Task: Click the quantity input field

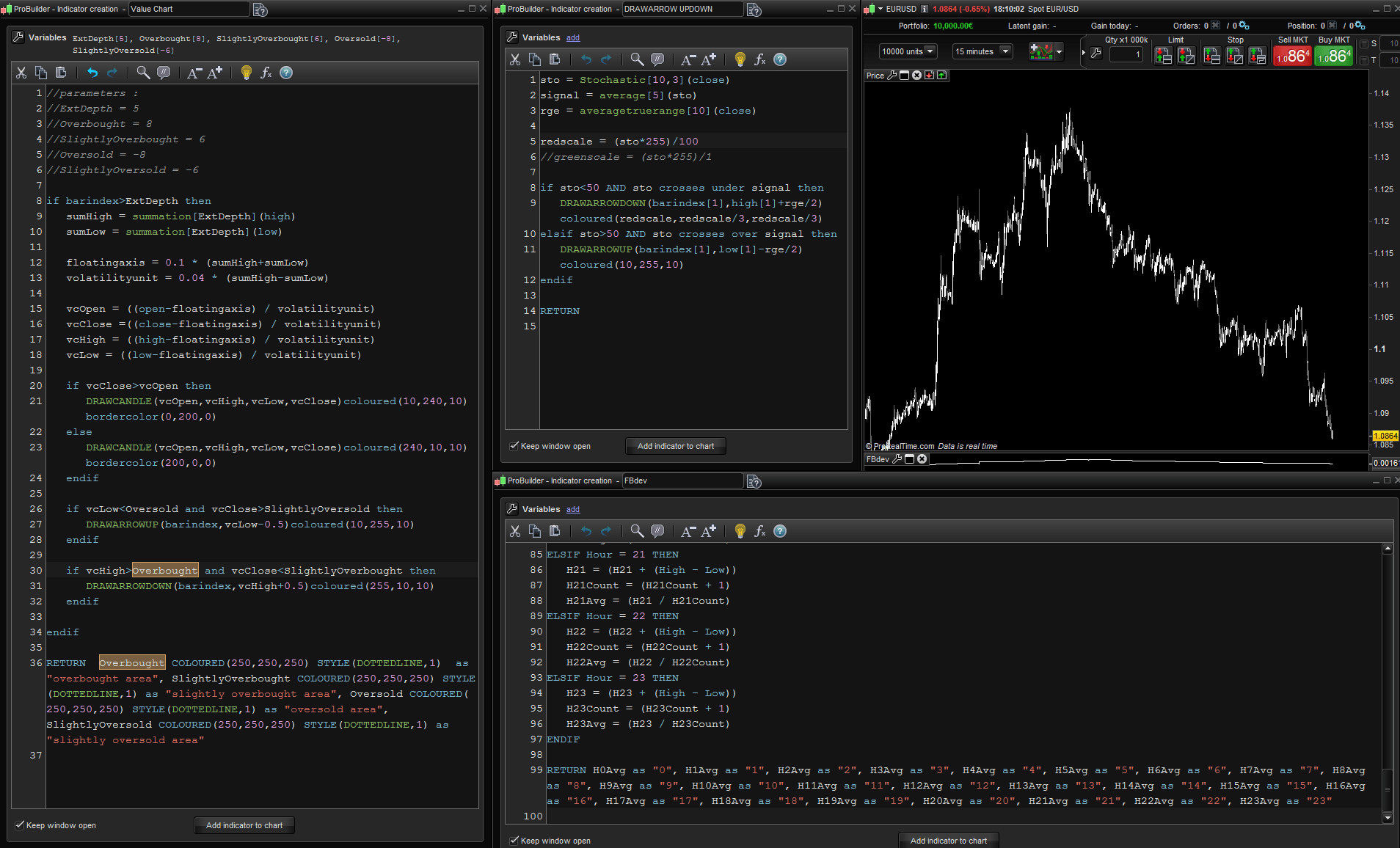Action: click(x=1126, y=54)
